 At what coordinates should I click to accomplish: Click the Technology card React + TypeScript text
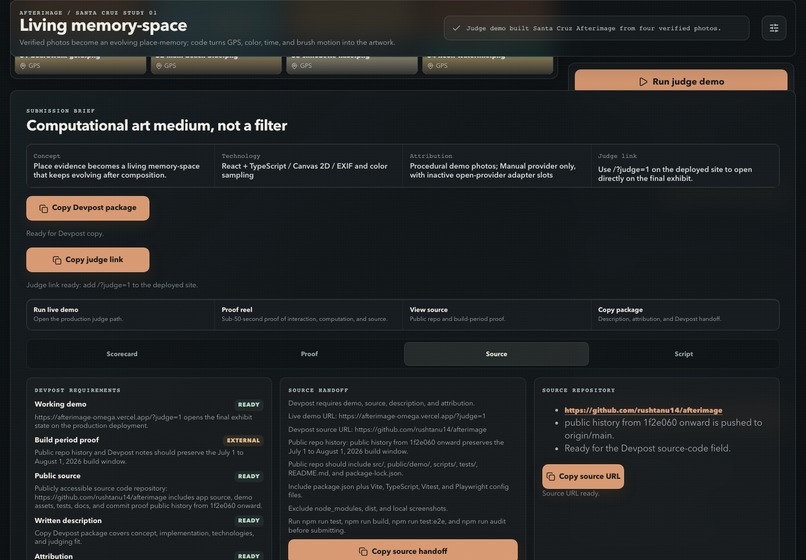[304, 171]
